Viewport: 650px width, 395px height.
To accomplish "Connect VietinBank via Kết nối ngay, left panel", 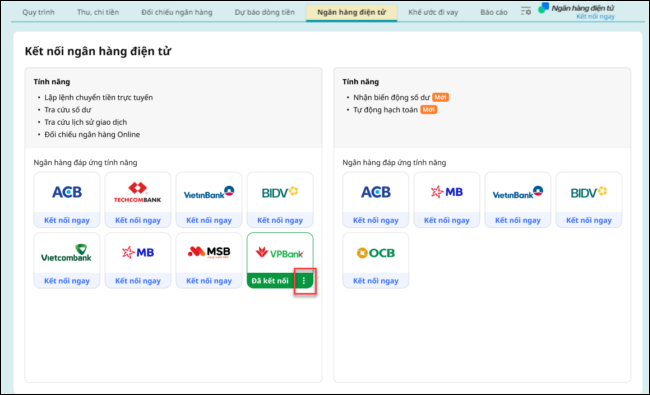I will (209, 220).
